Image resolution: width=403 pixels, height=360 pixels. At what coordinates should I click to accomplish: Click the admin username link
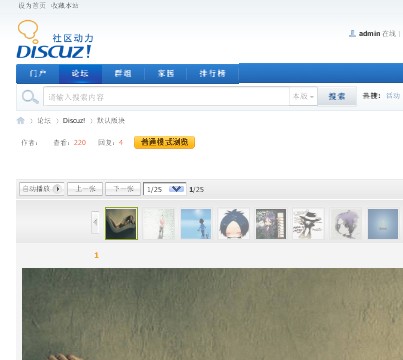(x=369, y=33)
